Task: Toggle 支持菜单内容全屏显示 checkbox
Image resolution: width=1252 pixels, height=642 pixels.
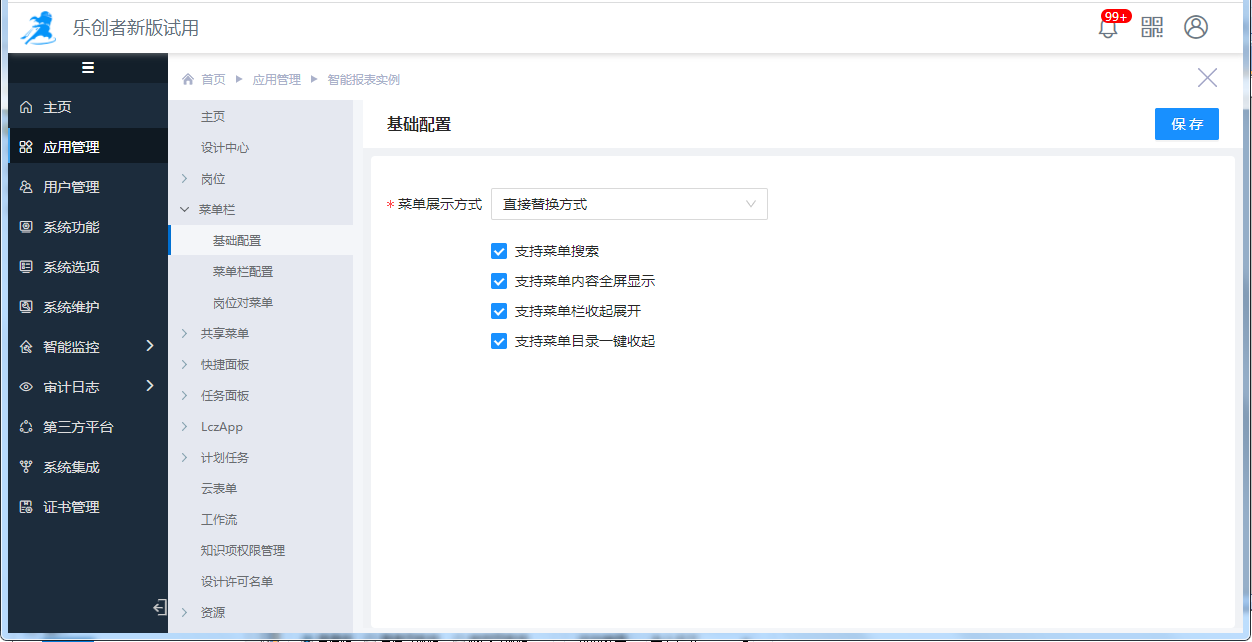Action: [x=499, y=281]
